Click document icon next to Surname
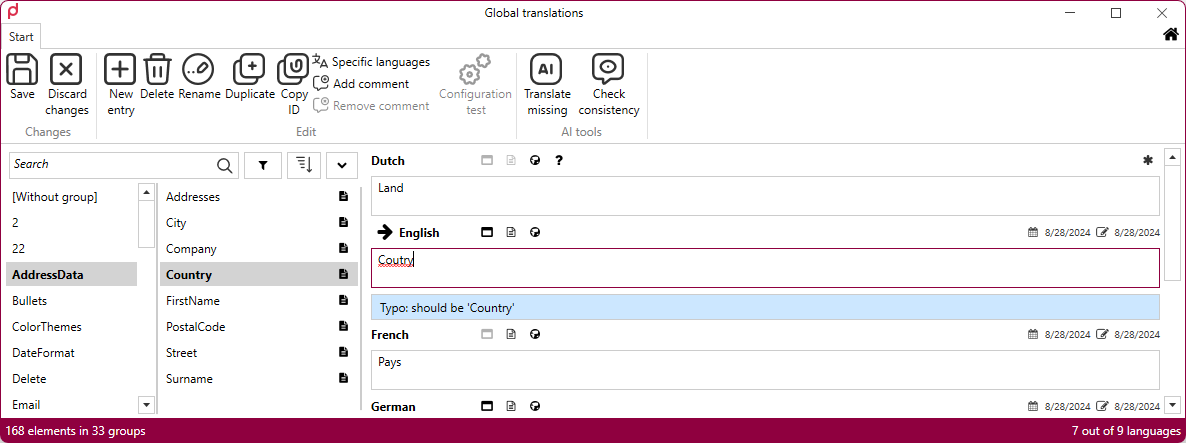Screen dimensions: 1186x443 [344, 378]
